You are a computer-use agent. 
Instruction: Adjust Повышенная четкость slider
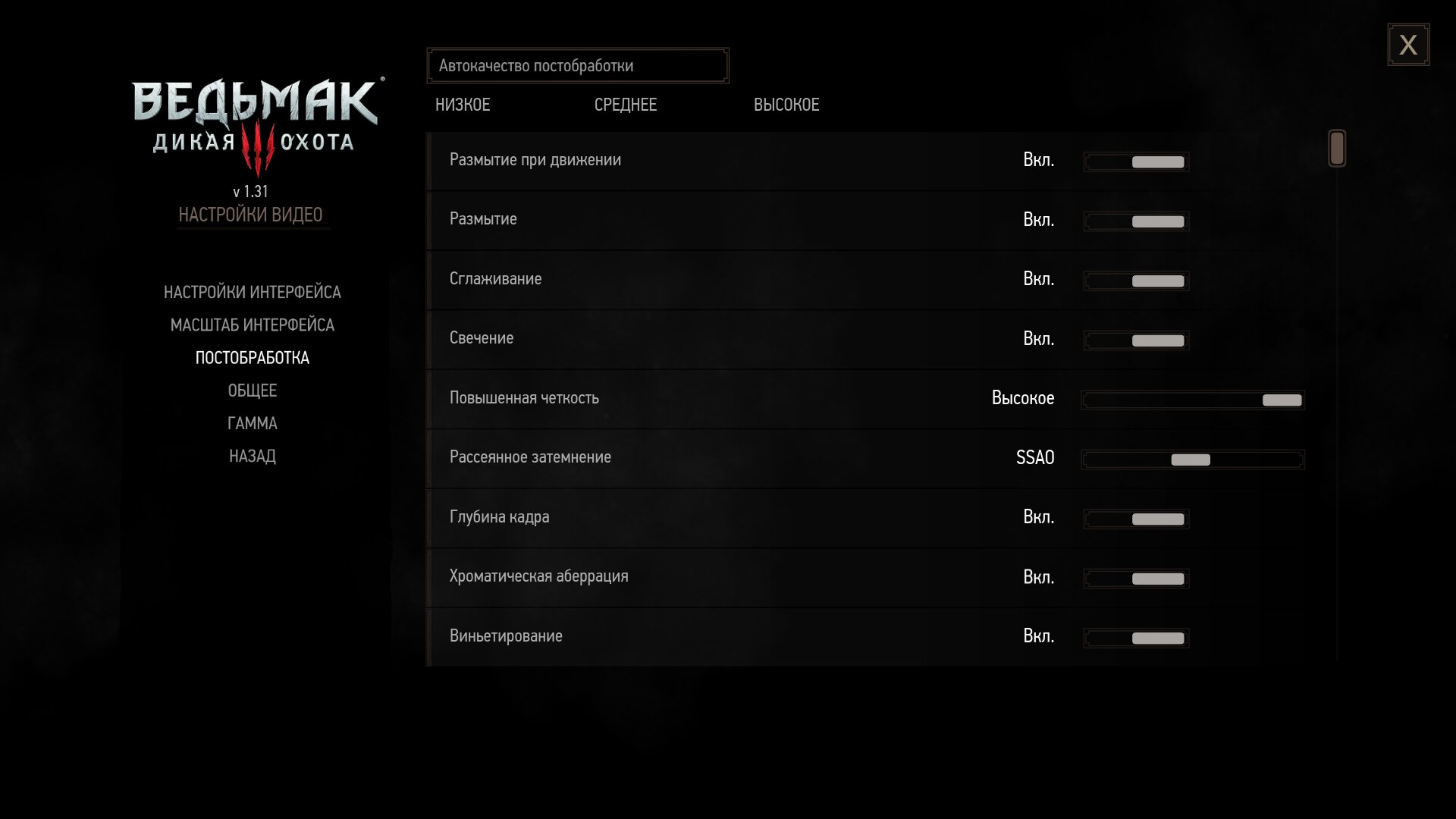point(1193,400)
